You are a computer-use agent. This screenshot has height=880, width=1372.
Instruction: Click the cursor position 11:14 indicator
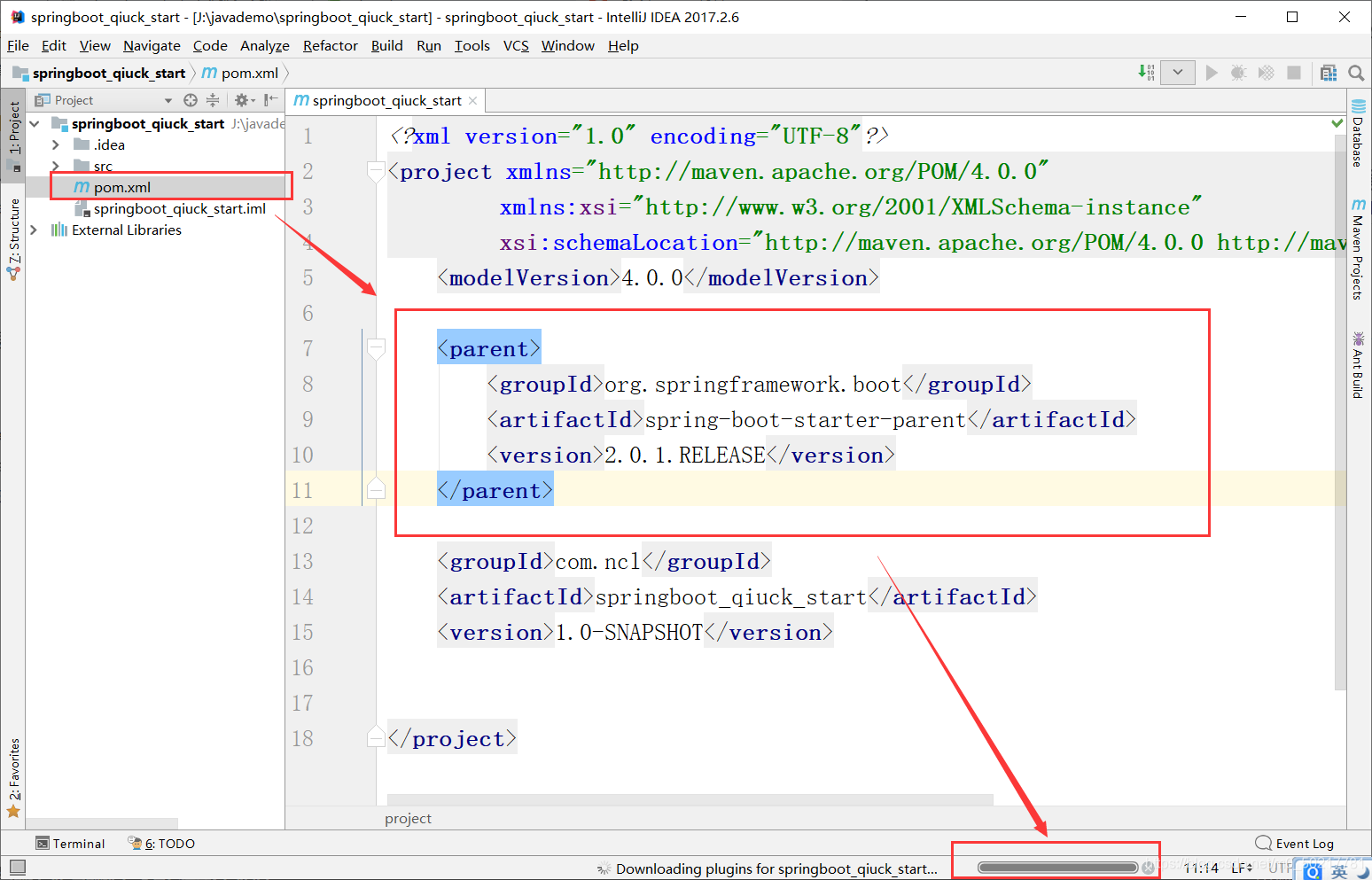pyautogui.click(x=1201, y=868)
